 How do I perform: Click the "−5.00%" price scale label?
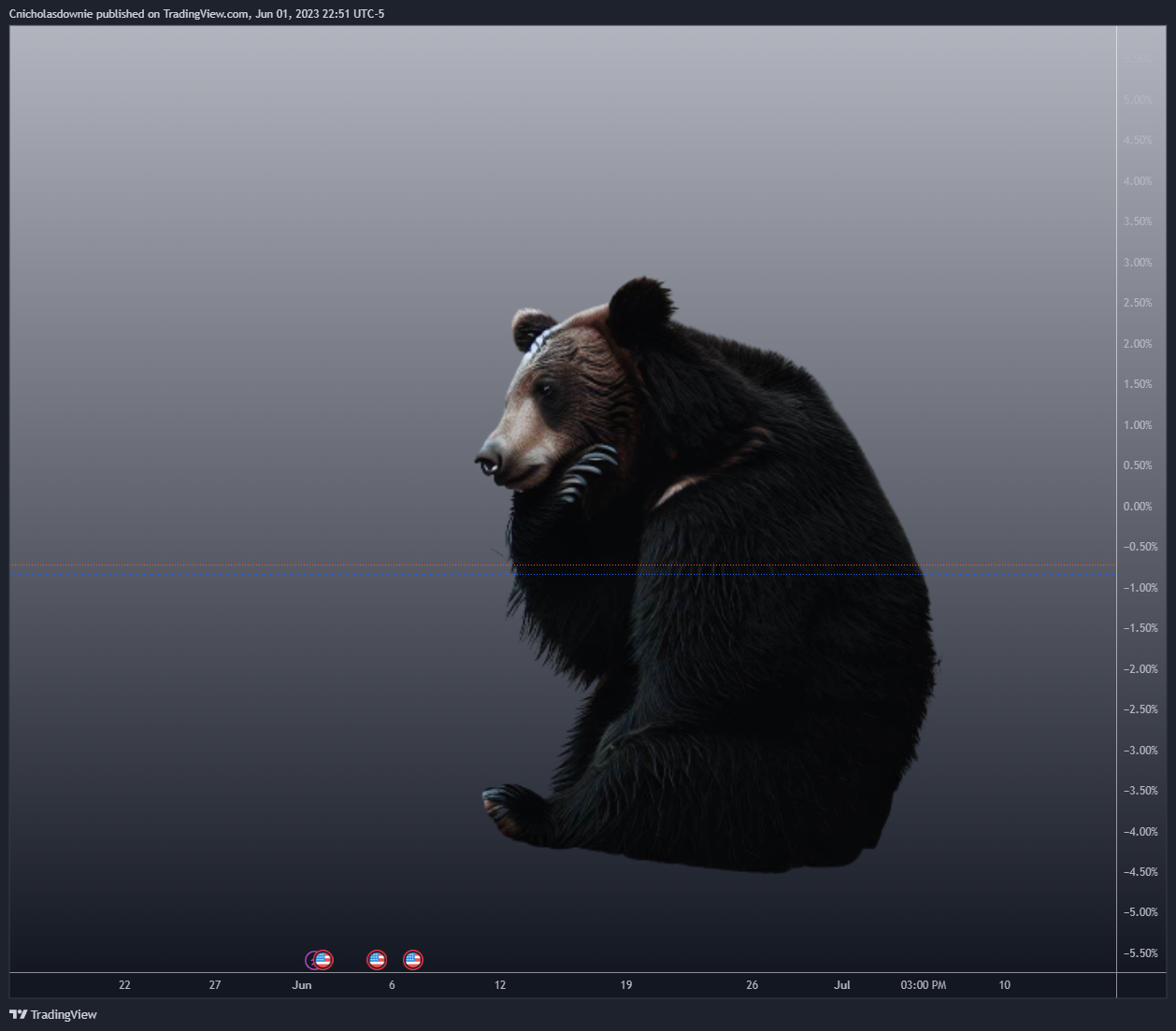pos(1140,912)
